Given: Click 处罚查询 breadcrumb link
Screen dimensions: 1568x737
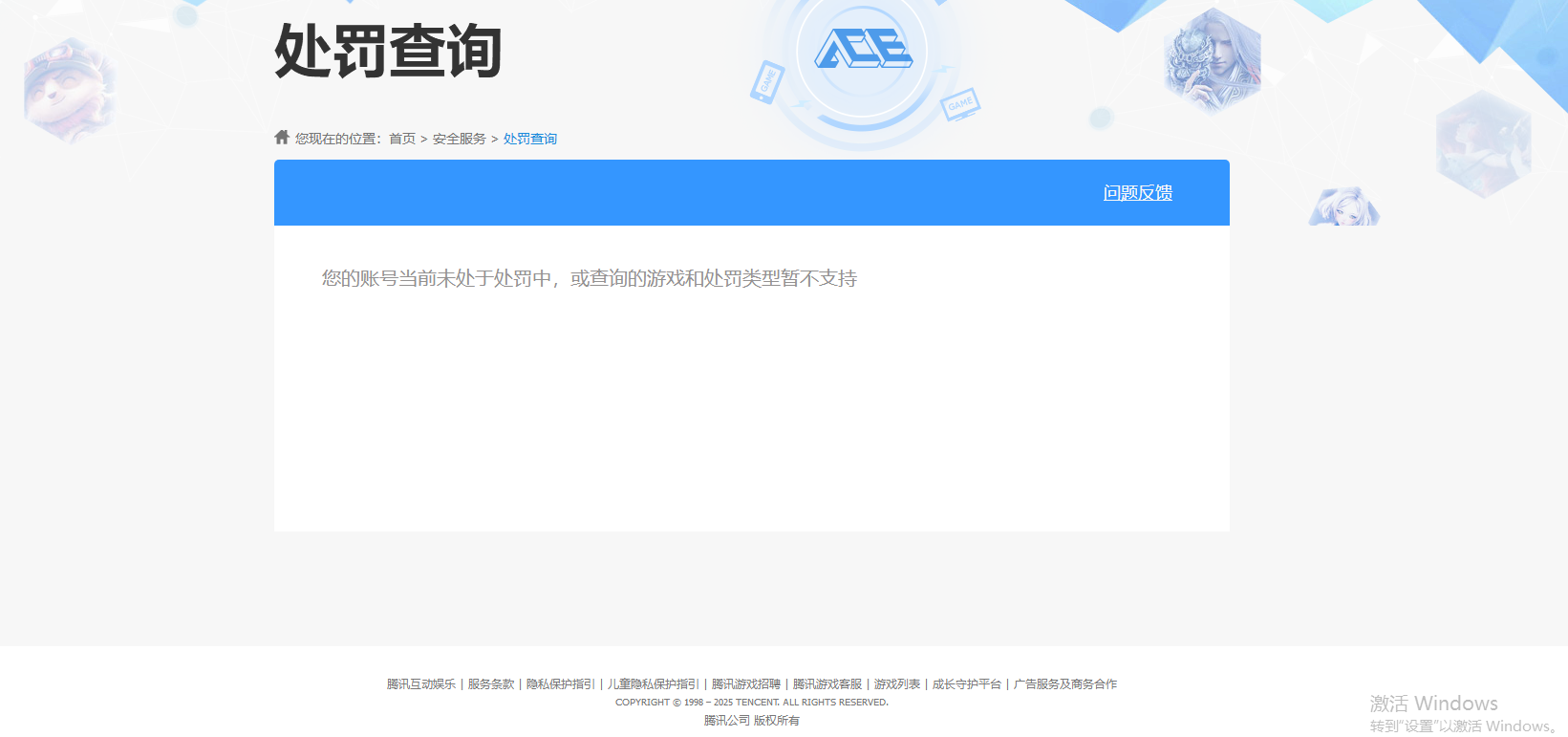Looking at the screenshot, I should click(x=530, y=139).
